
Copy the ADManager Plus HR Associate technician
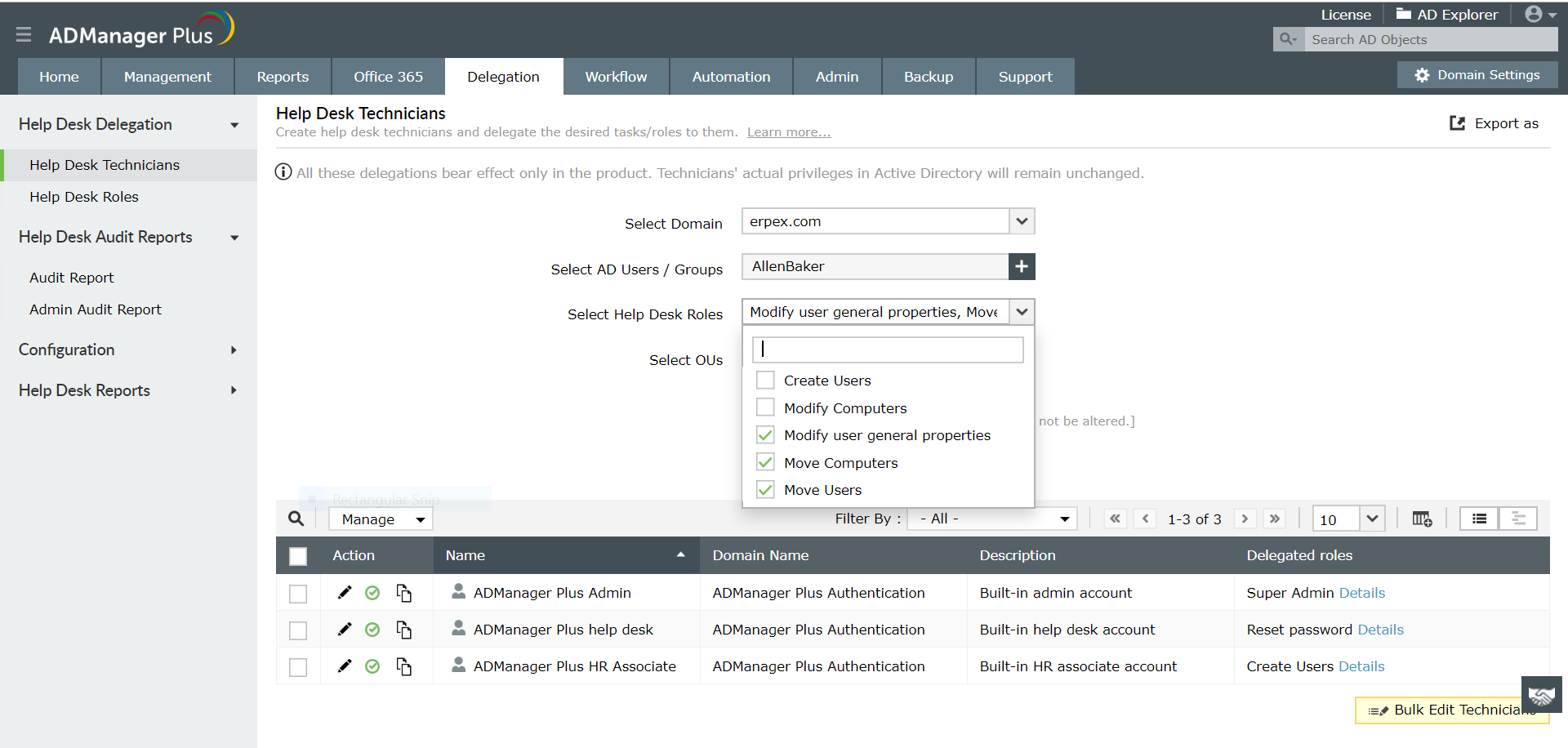click(x=403, y=666)
